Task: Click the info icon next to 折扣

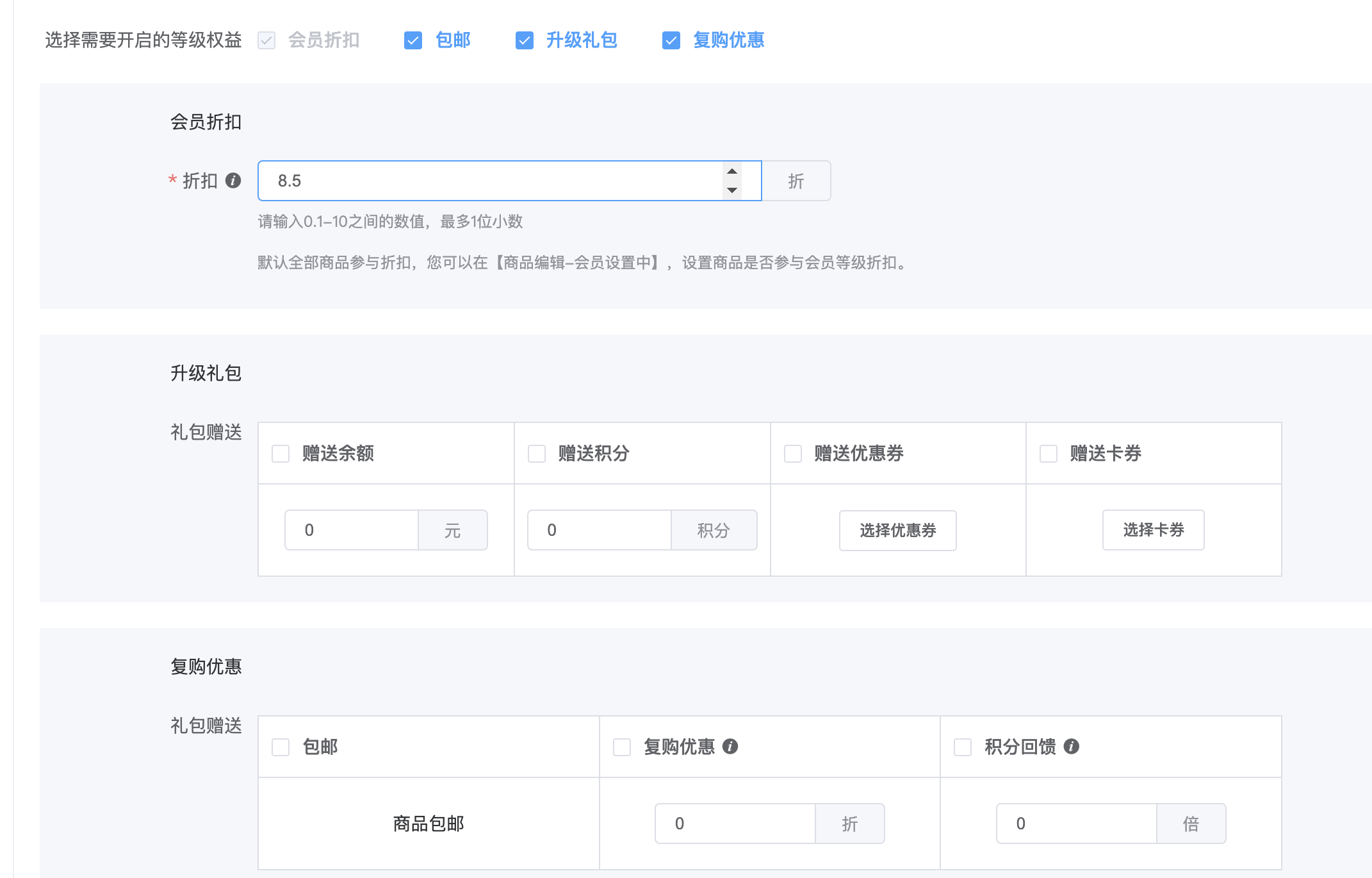Action: click(x=233, y=181)
